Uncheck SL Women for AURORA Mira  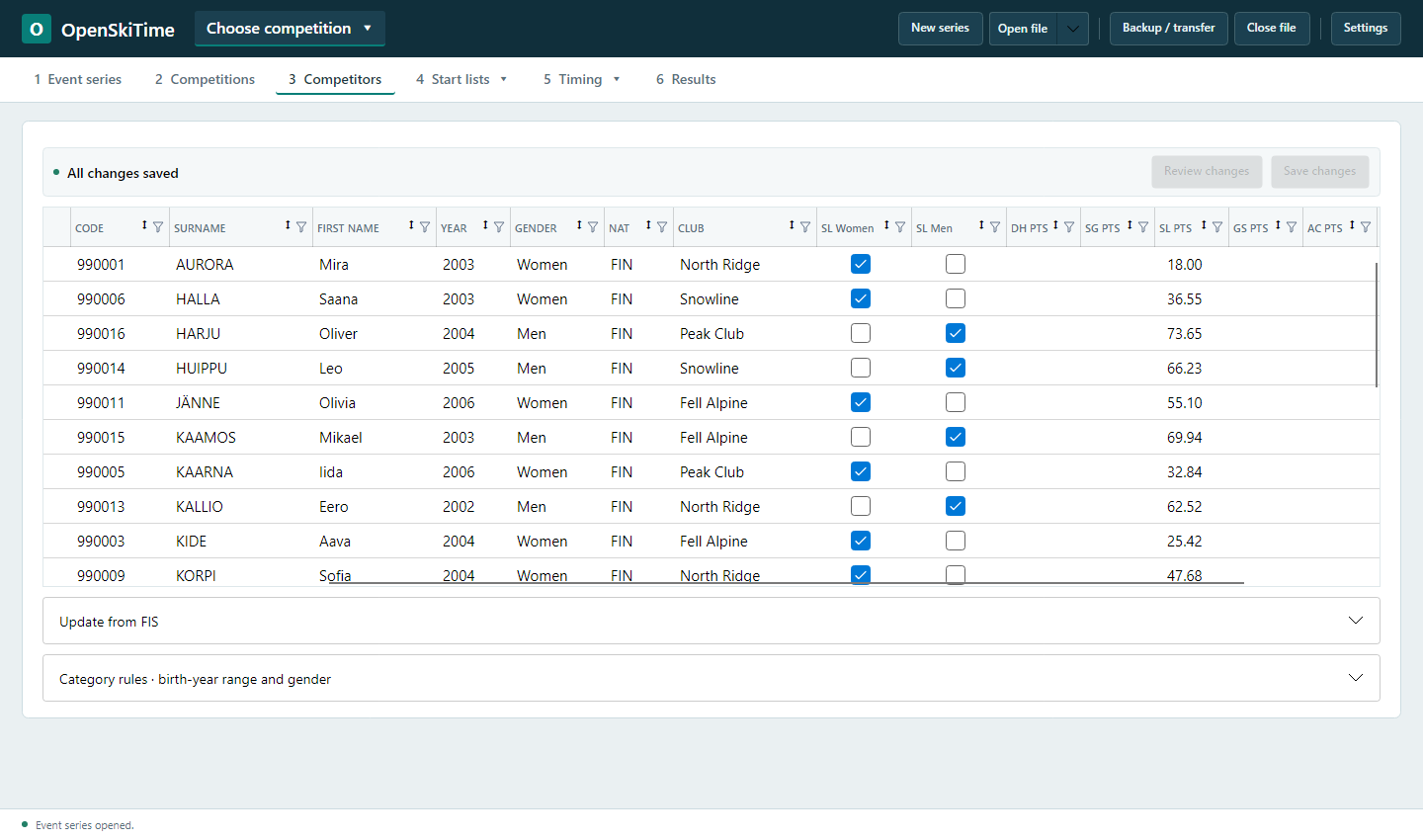tap(861, 264)
